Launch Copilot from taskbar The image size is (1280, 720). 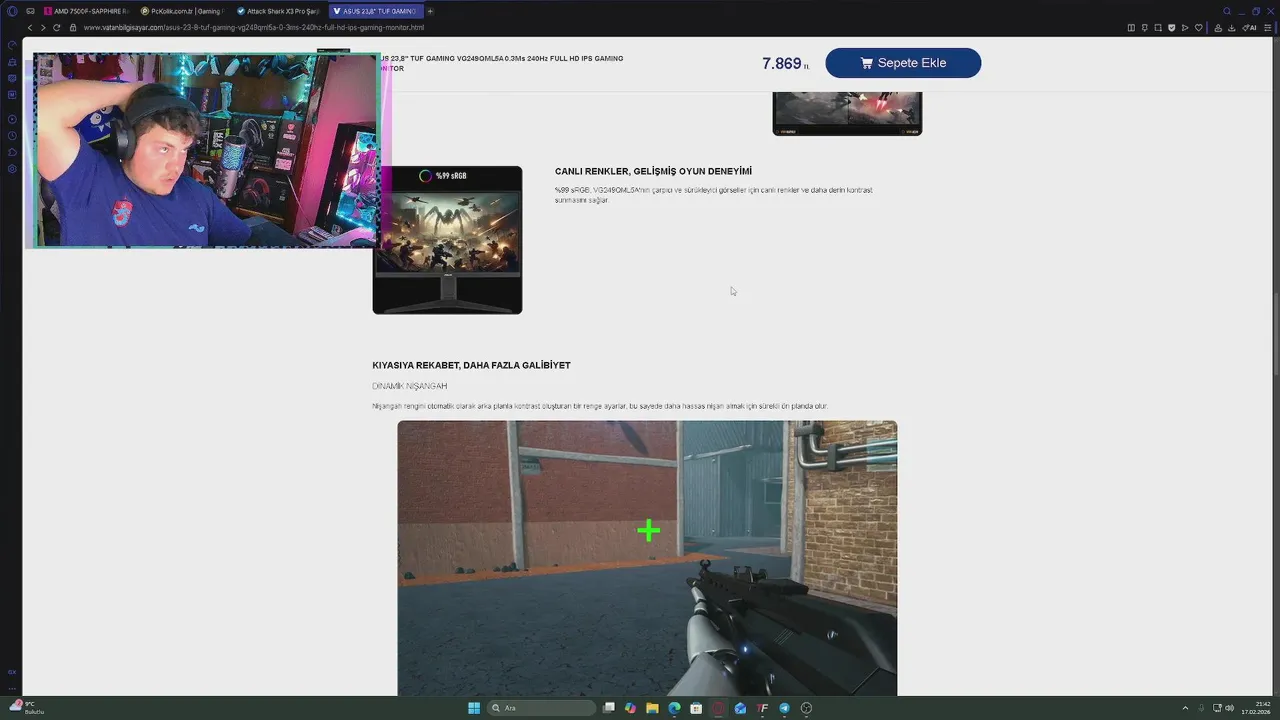coord(630,708)
